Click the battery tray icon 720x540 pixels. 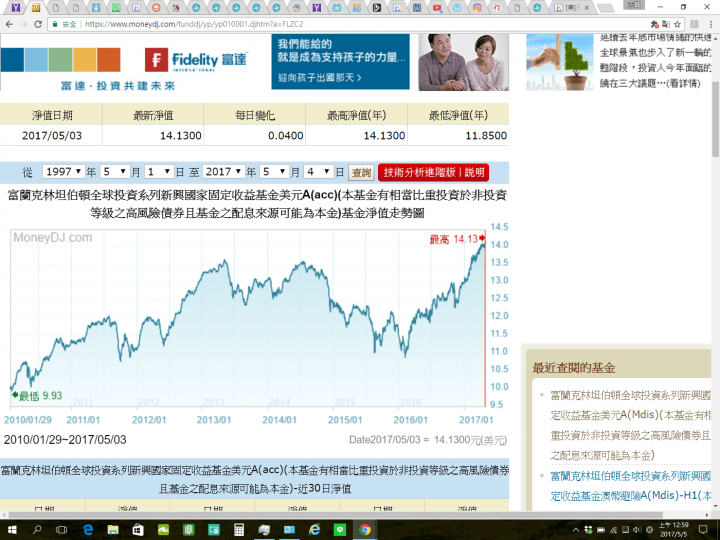pos(601,530)
